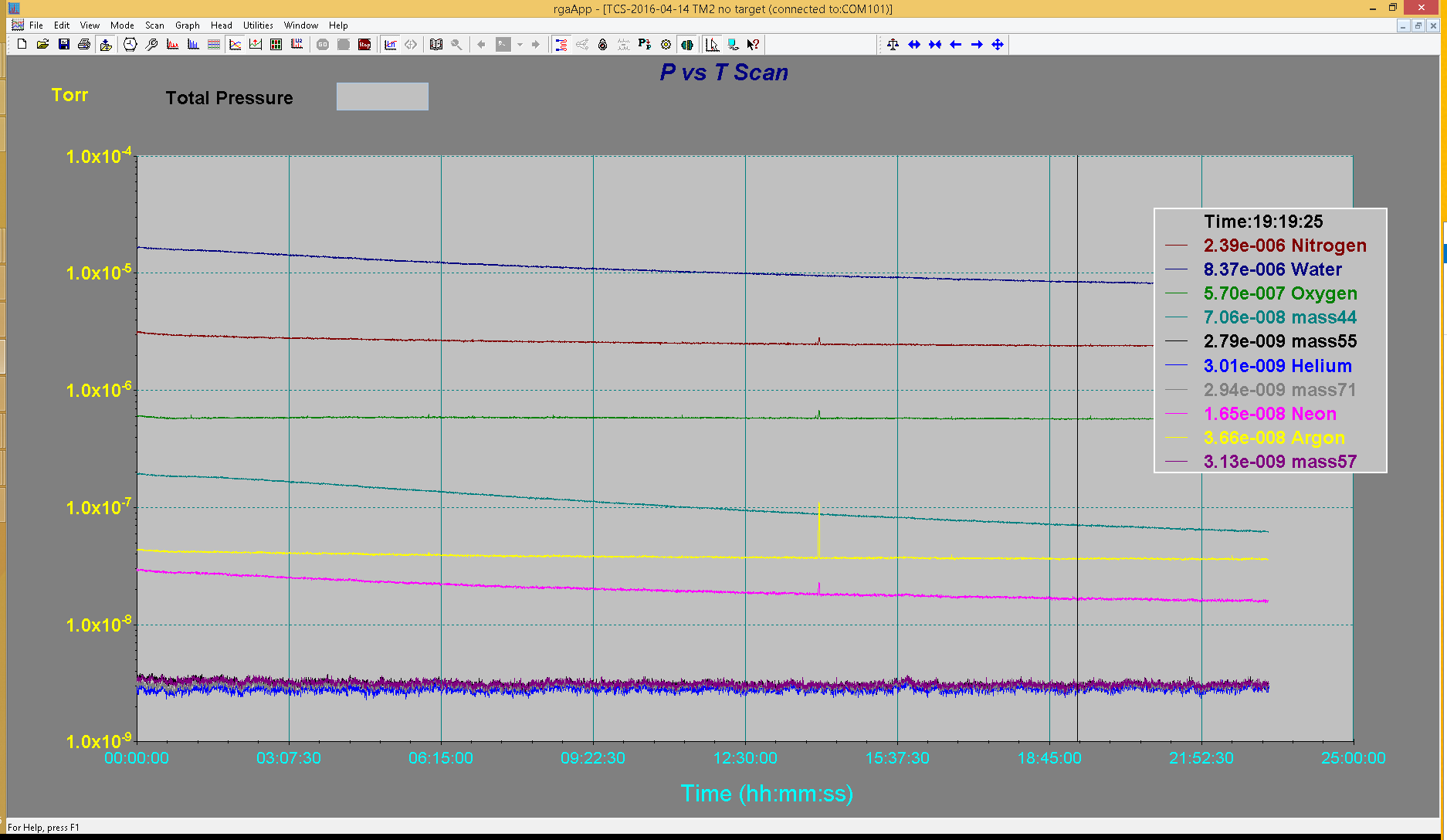1447x840 pixels.
Task: Click the load-to-folder toolbar icon
Action: click(x=106, y=45)
